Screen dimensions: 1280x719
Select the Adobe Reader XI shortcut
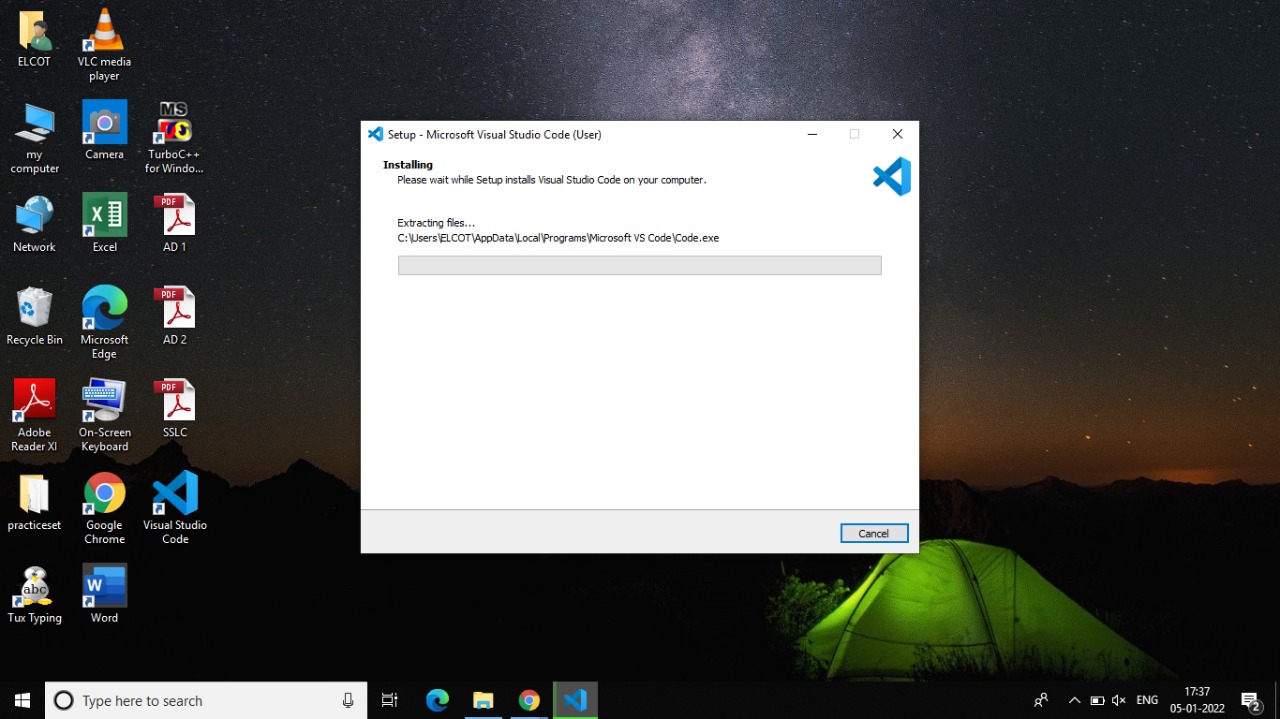click(x=34, y=417)
